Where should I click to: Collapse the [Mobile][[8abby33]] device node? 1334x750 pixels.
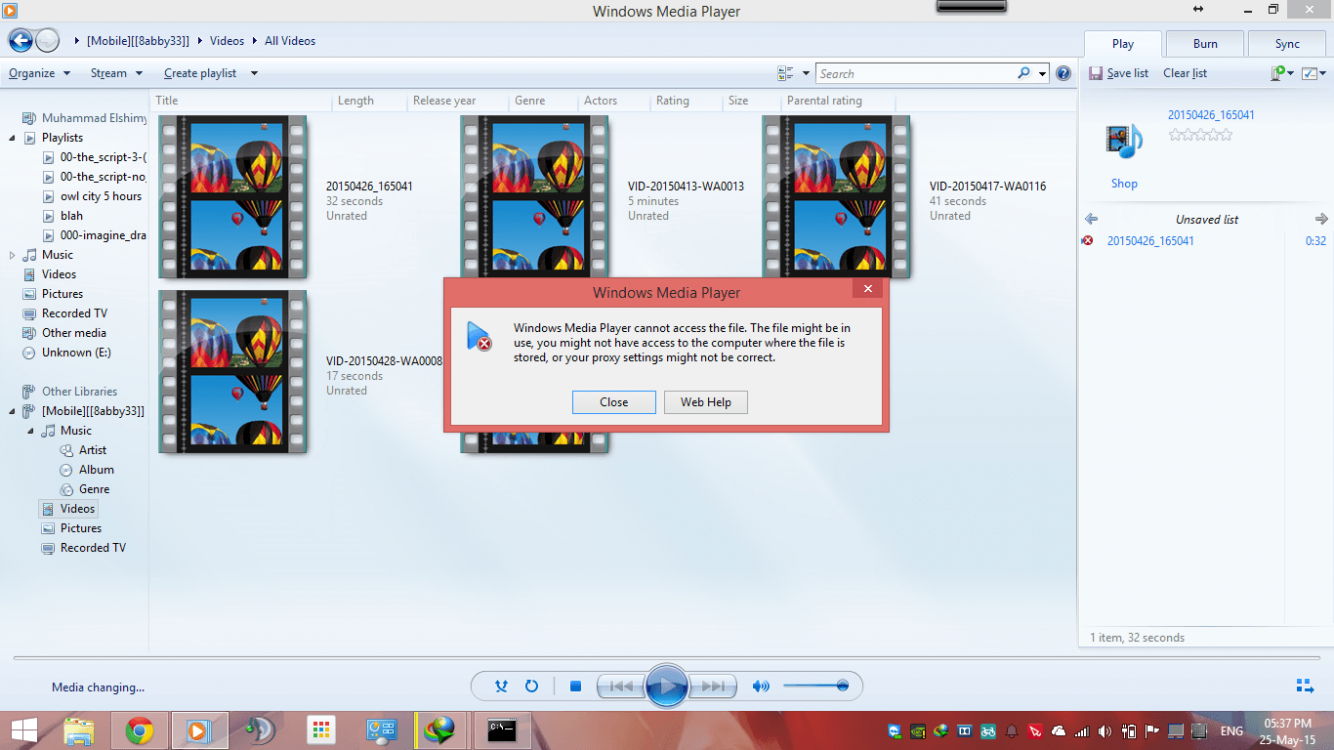point(12,411)
